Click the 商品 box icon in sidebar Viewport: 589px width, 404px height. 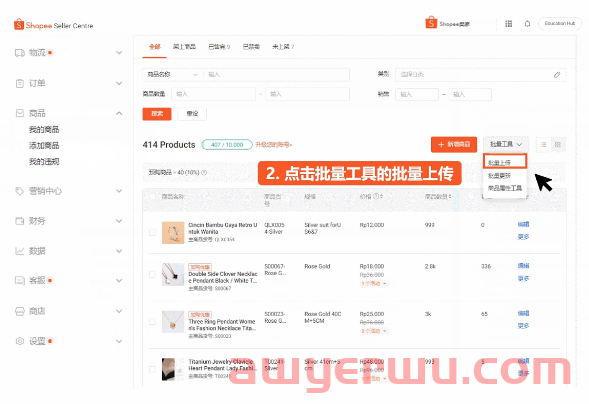coord(20,113)
